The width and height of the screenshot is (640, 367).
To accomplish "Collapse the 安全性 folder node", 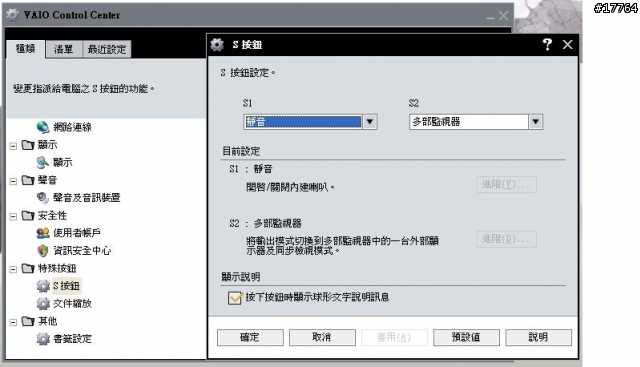I will pyautogui.click(x=13, y=216).
